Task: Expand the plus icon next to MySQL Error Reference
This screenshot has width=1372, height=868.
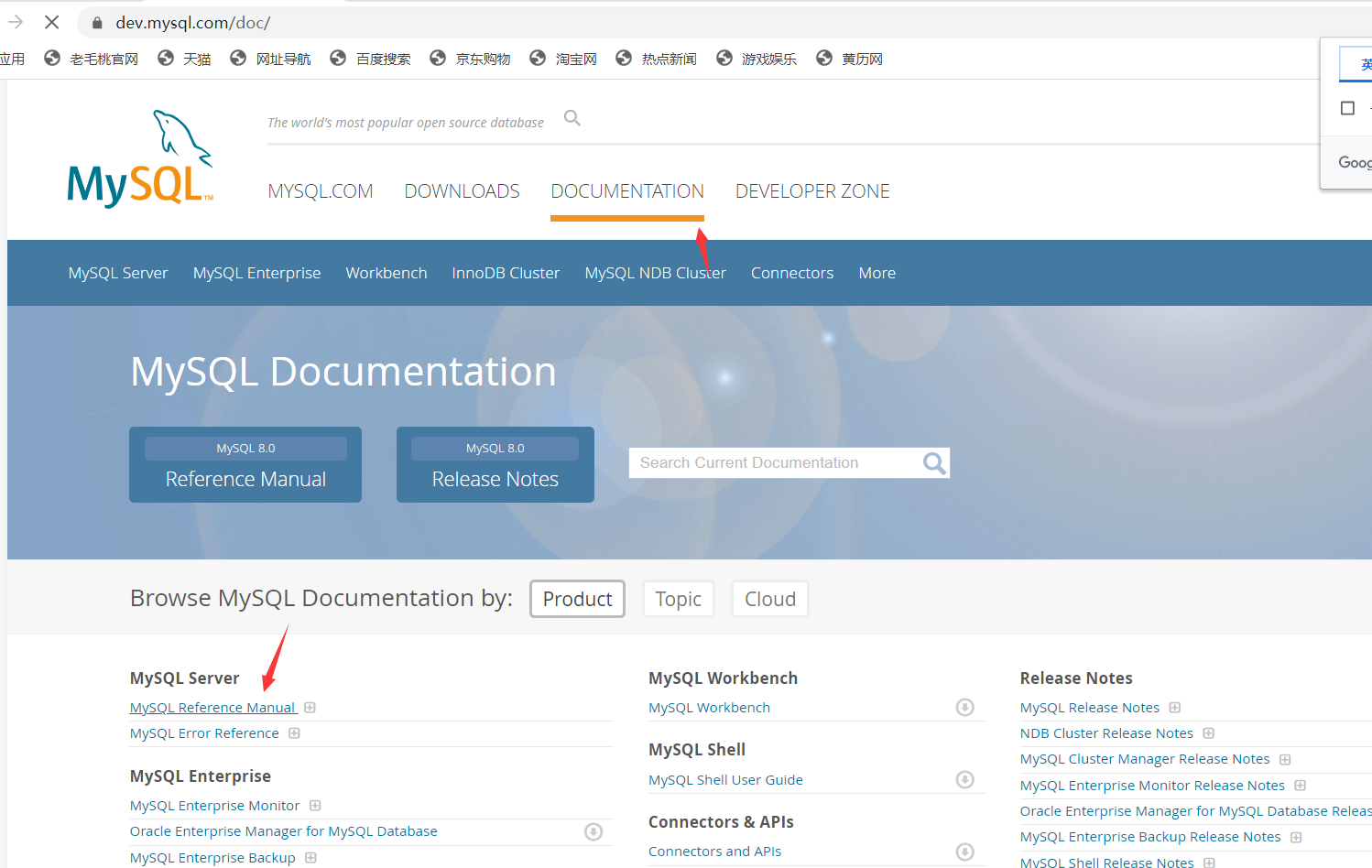Action: point(293,732)
